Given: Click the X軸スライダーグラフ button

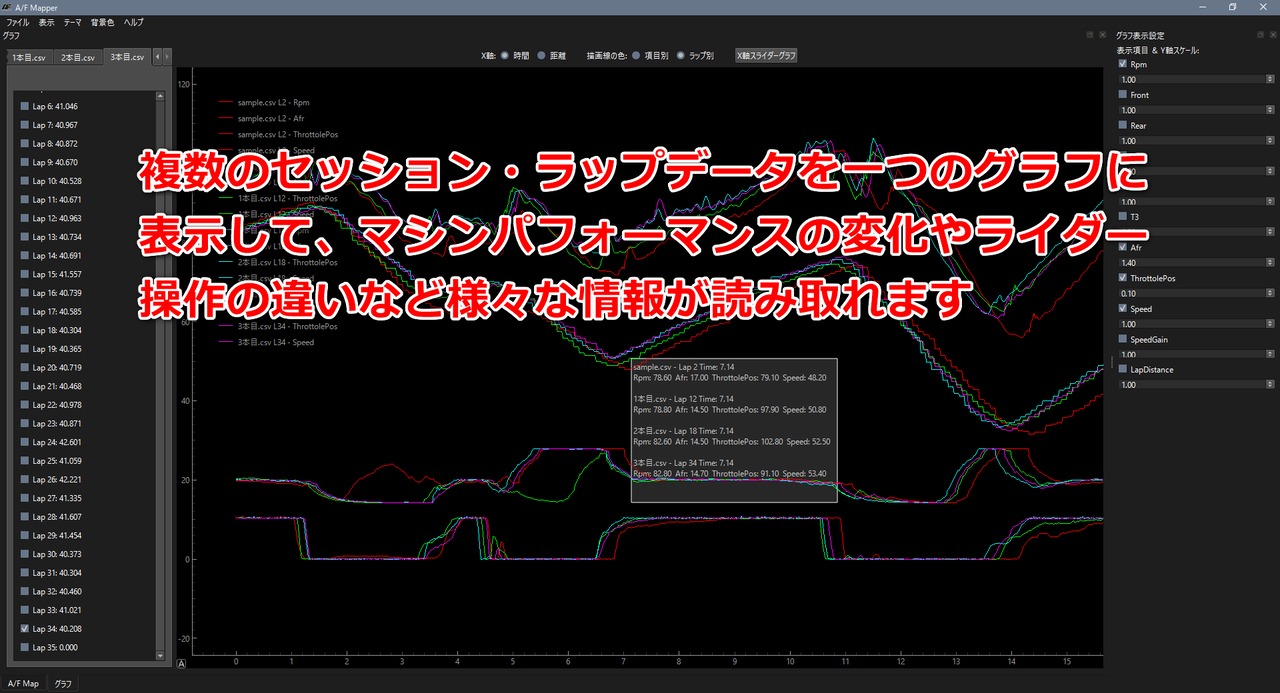Looking at the screenshot, I should (x=766, y=56).
